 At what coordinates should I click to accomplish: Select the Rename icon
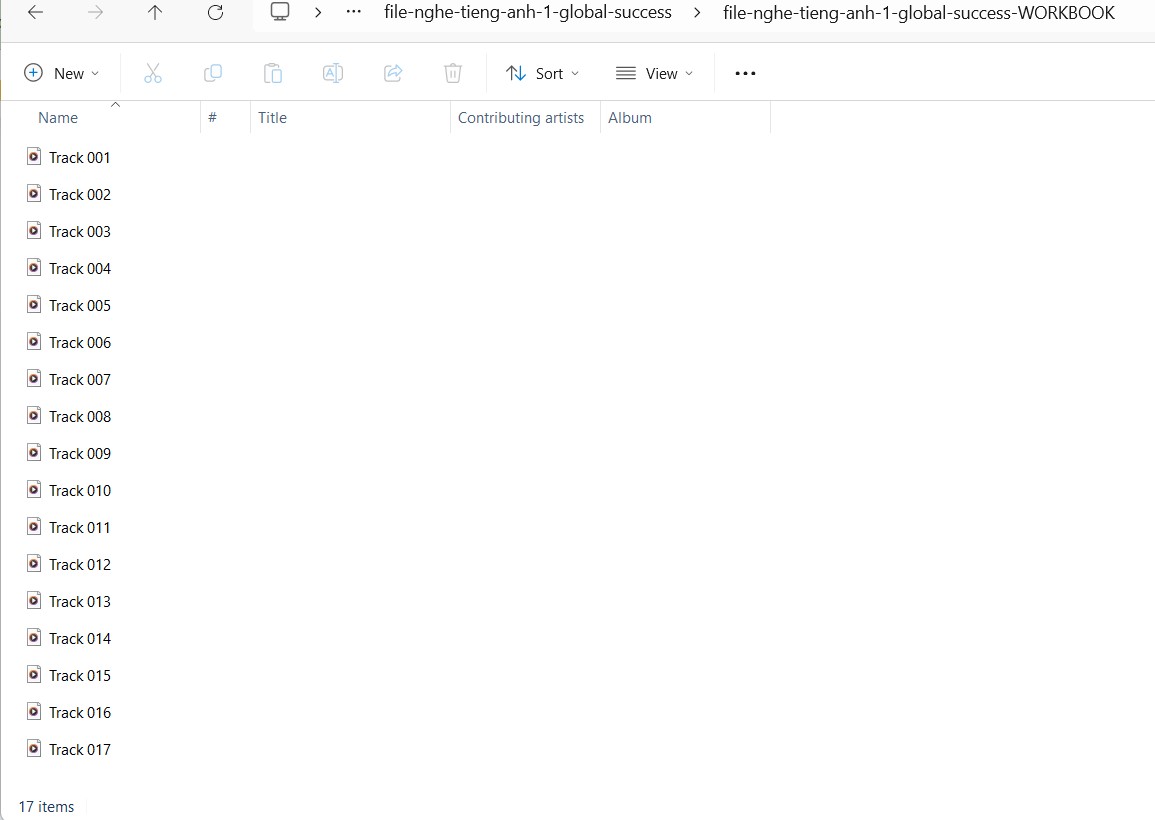(x=333, y=73)
